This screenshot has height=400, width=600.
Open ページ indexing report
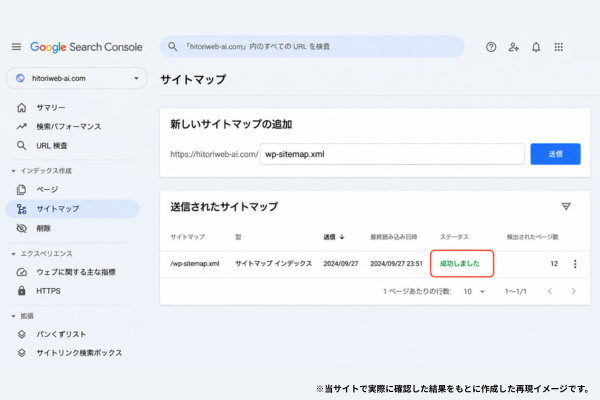pyautogui.click(x=47, y=189)
